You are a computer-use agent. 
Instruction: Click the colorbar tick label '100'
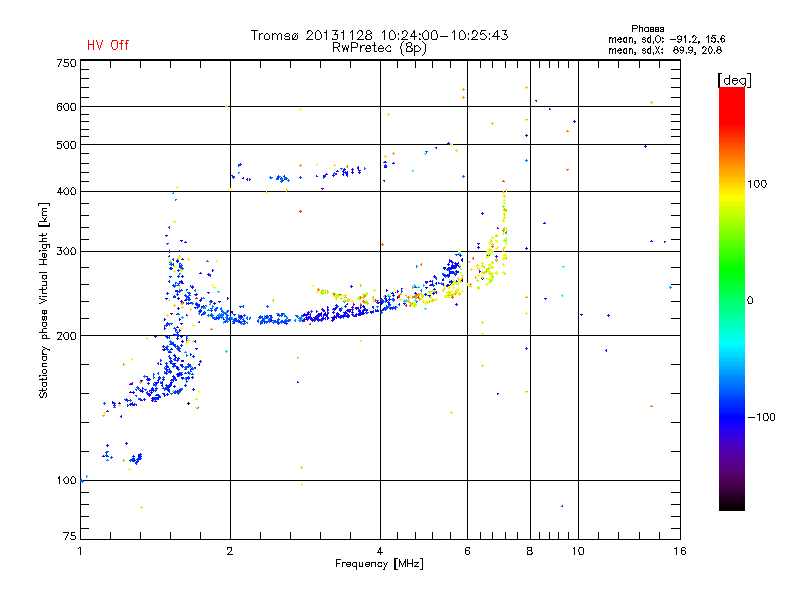[757, 184]
